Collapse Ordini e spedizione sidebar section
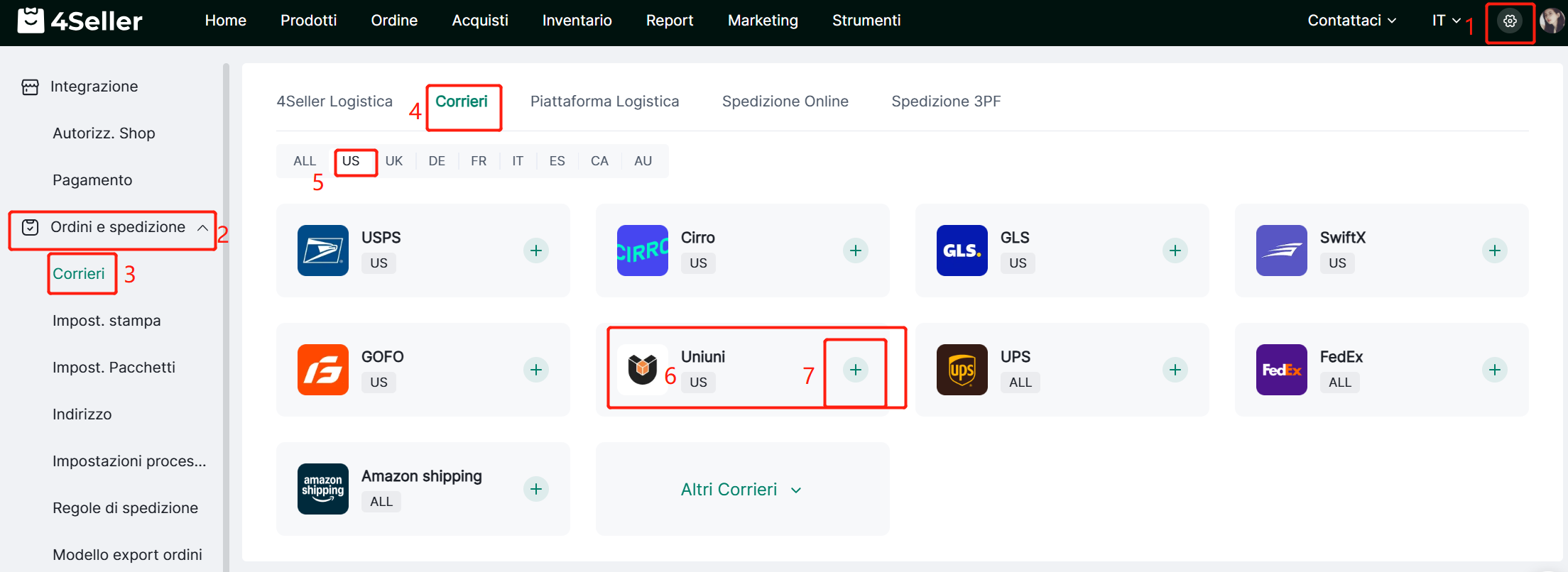 pos(202,228)
